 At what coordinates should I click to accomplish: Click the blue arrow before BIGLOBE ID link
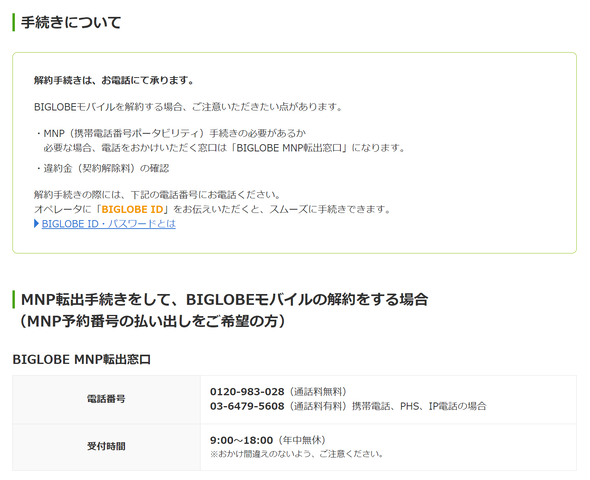tap(36, 224)
